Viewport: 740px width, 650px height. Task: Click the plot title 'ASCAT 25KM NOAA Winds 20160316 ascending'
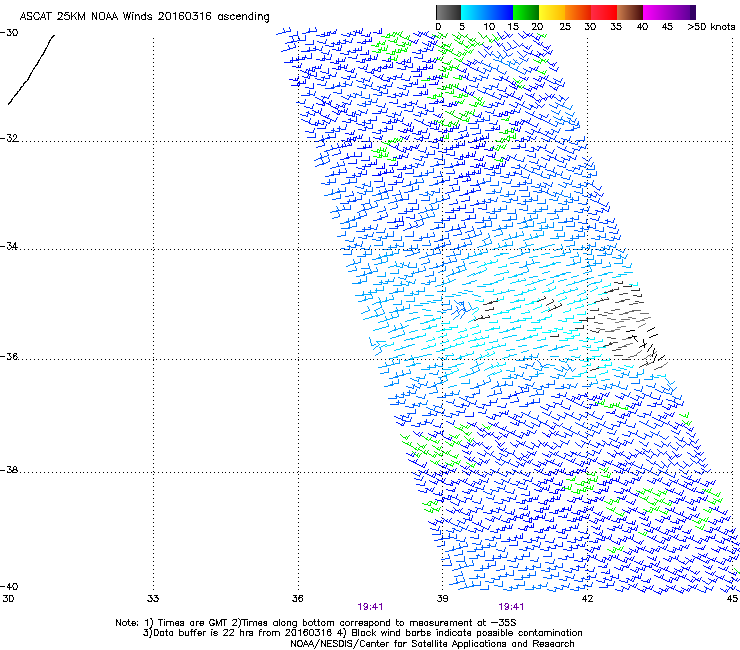tap(144, 17)
